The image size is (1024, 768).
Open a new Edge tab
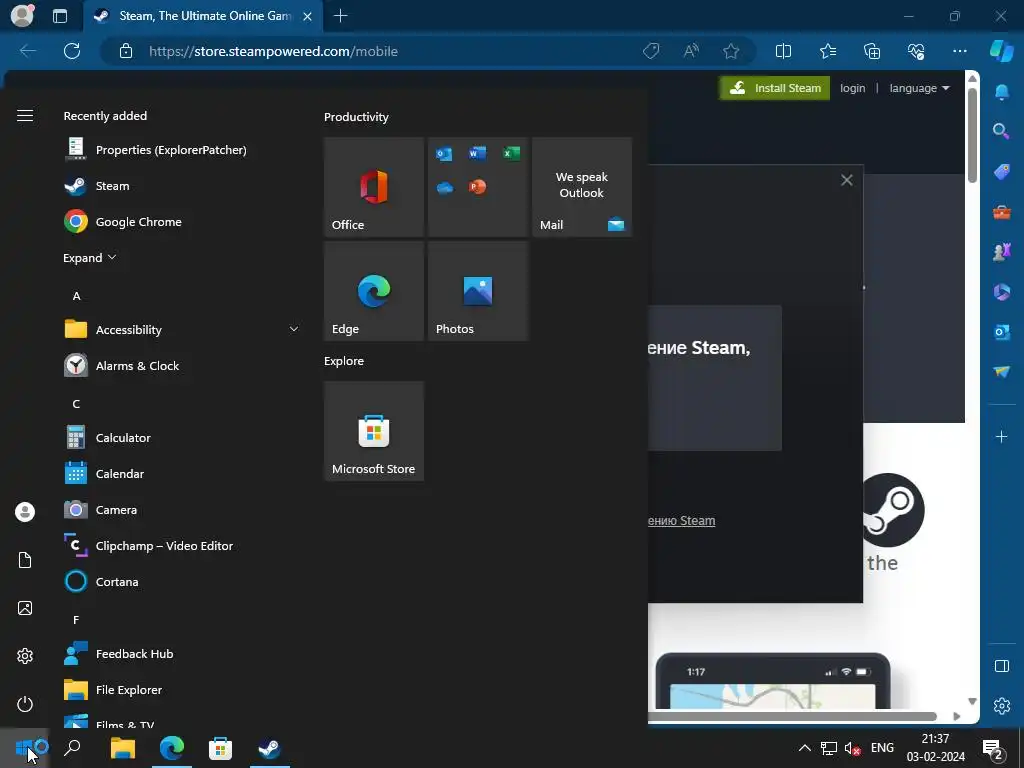coord(340,16)
